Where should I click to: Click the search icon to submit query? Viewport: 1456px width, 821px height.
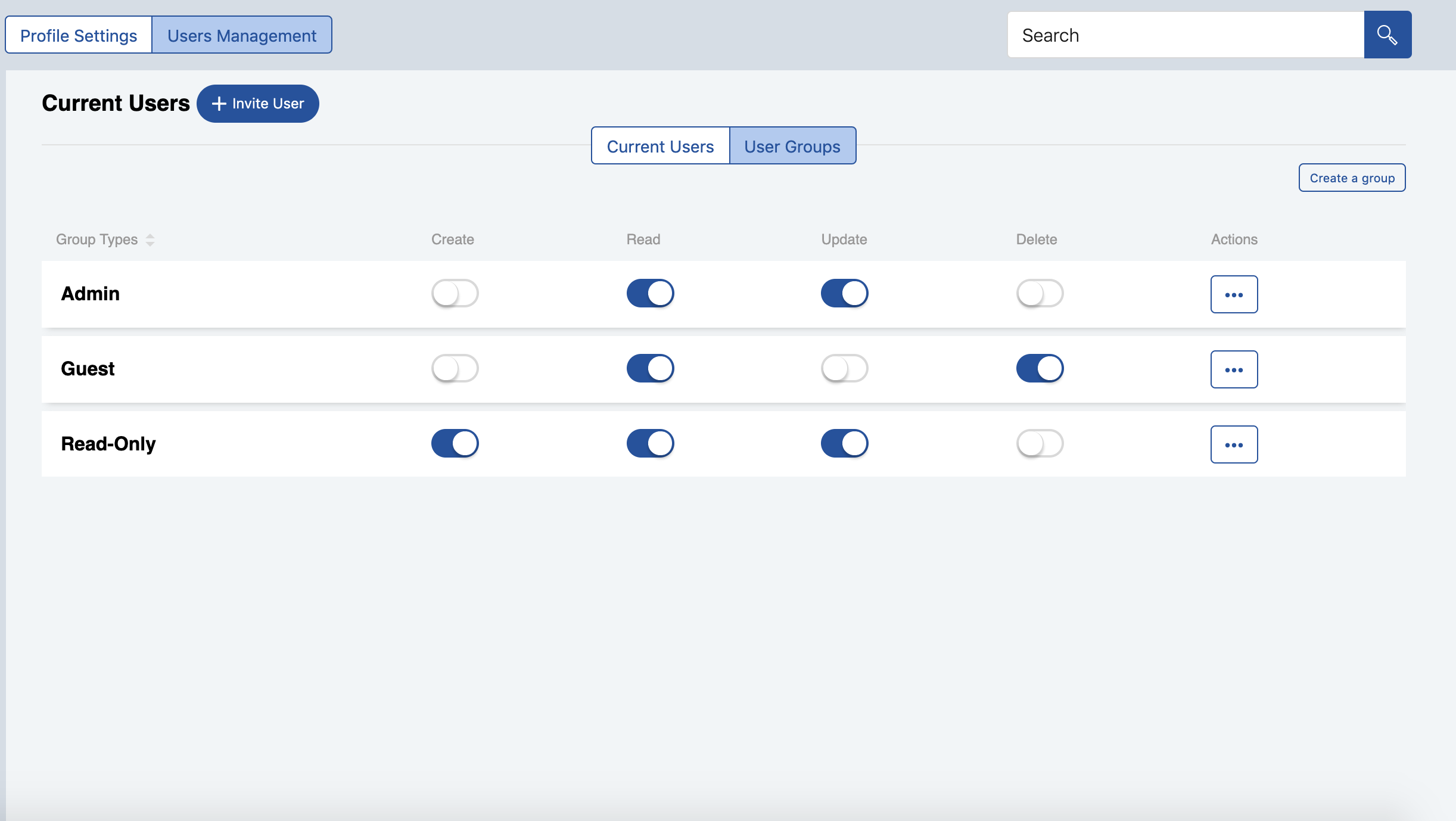(x=1388, y=34)
